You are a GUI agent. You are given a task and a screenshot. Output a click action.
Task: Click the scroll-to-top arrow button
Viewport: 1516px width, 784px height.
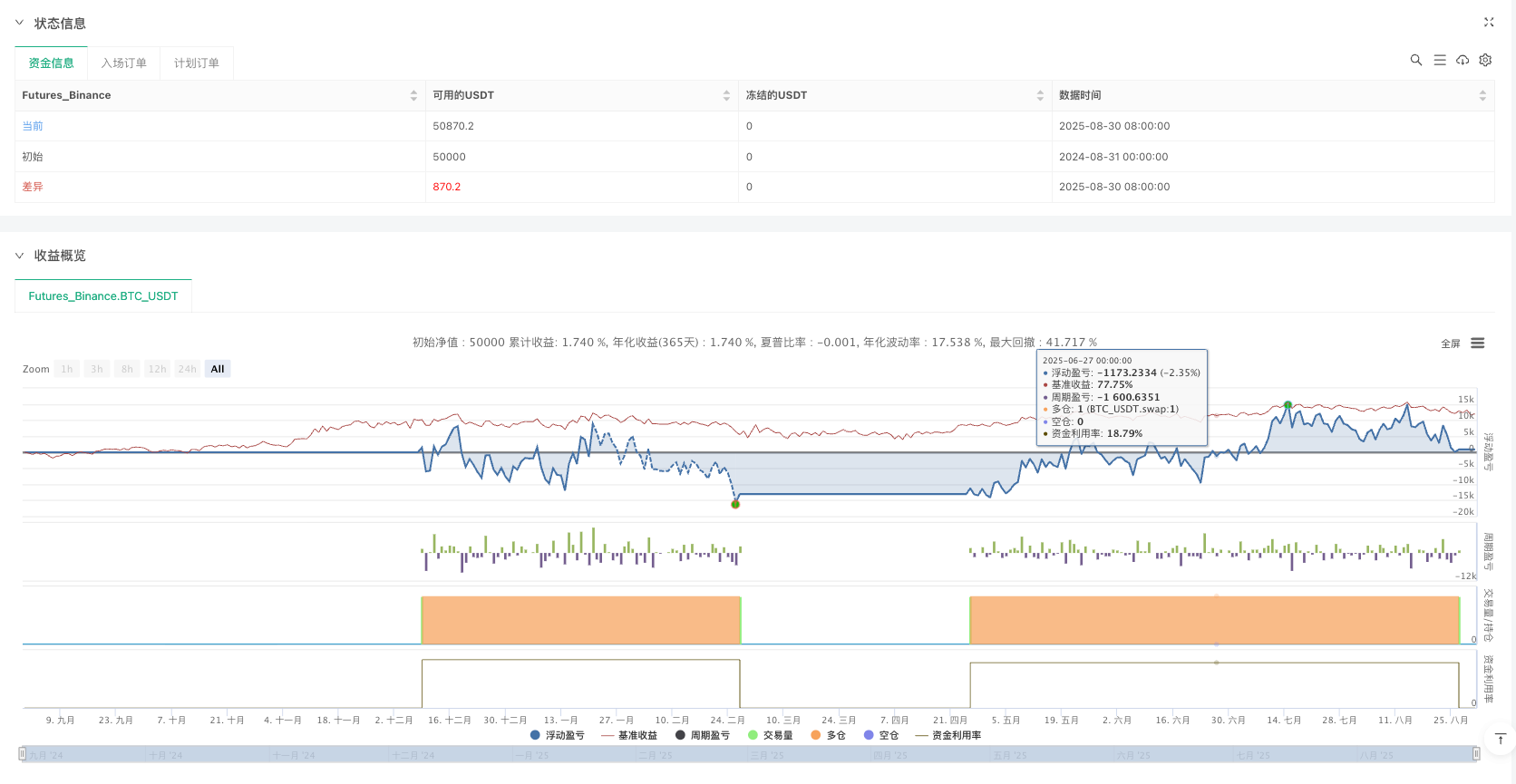(x=1501, y=740)
